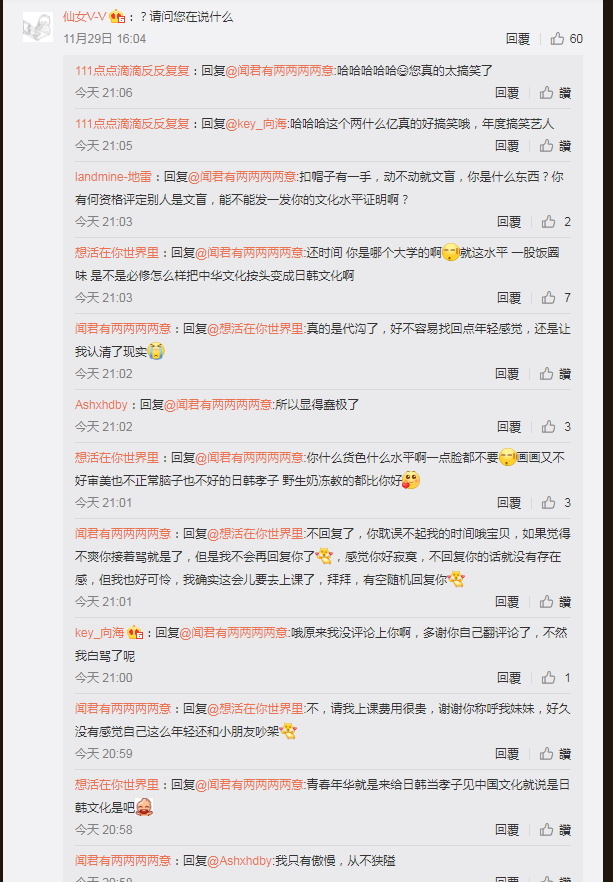
Task: Click thumbs-up on the 20:59 reply
Action: coord(547,753)
